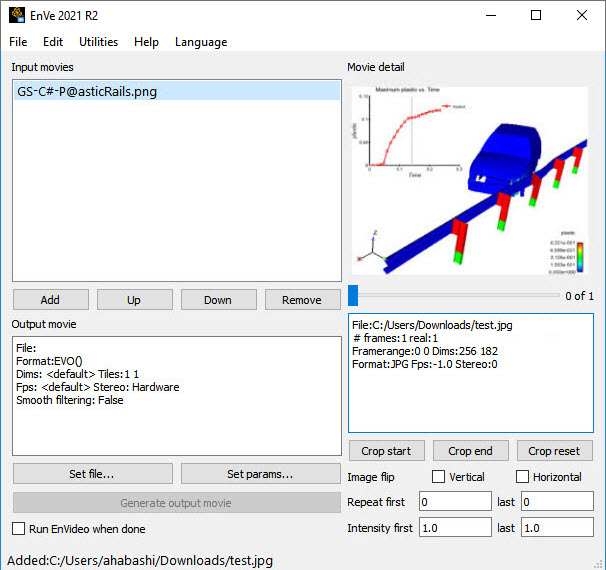Click 'Format:JPG Fps:-1.0 Stereo:0' detail line
The image size is (606, 570).
click(x=424, y=364)
